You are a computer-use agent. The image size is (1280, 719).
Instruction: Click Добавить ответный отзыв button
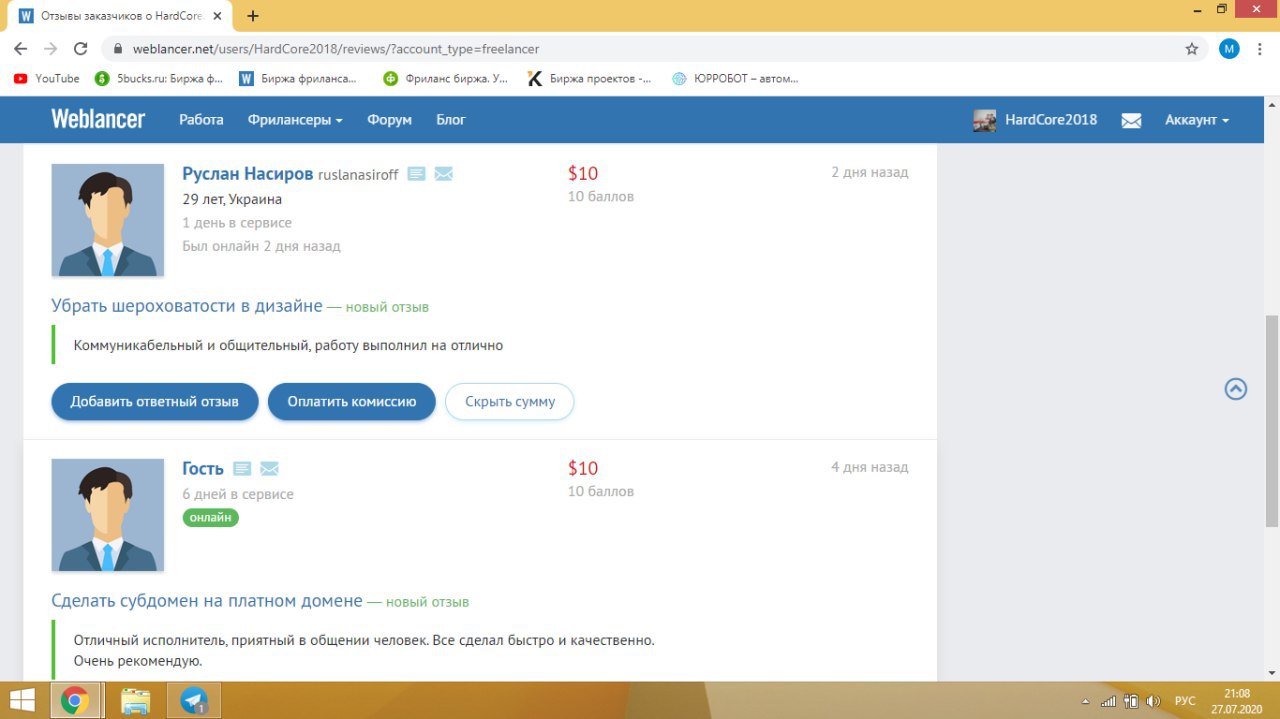(x=155, y=401)
